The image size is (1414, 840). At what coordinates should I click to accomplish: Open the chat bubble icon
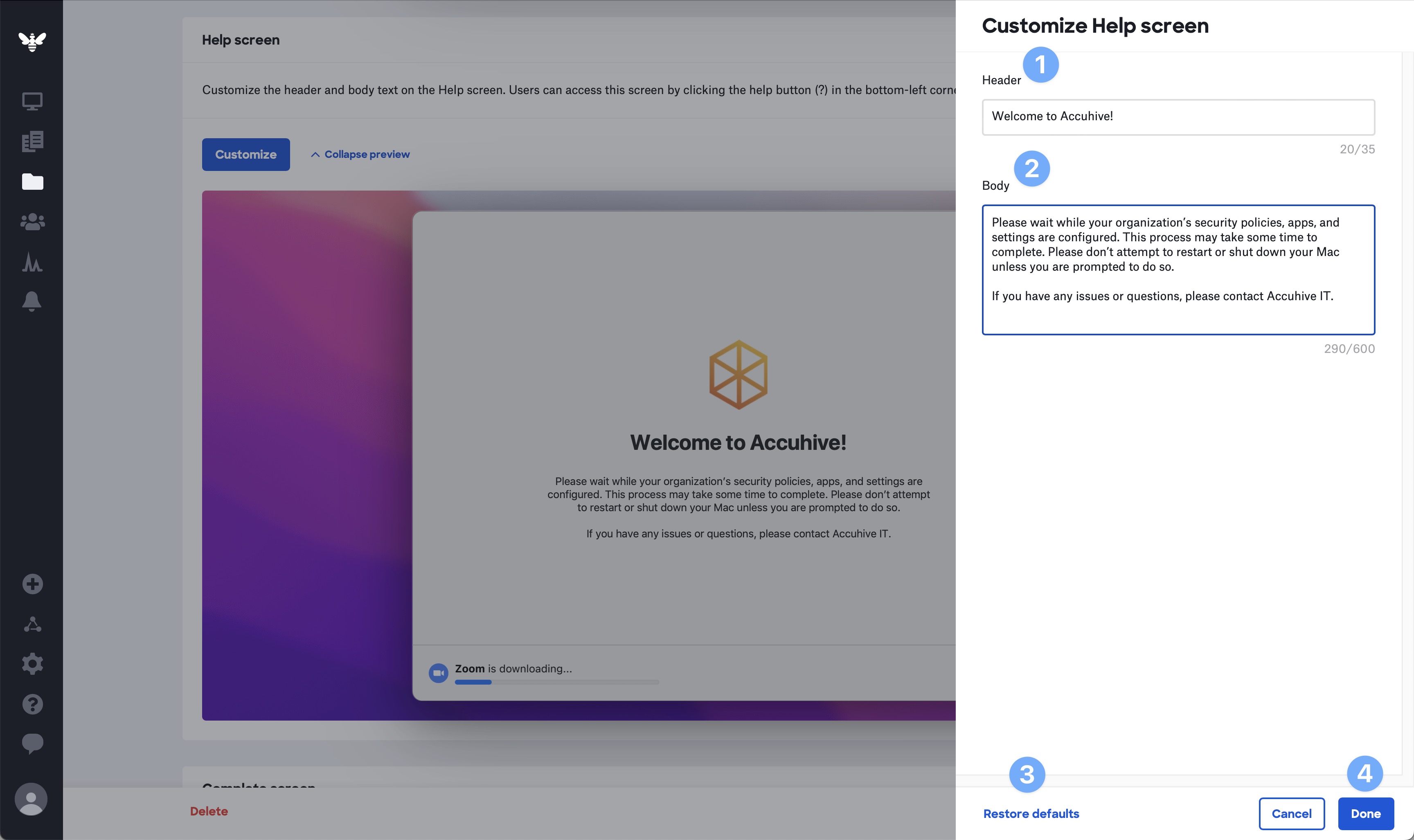pos(32,743)
